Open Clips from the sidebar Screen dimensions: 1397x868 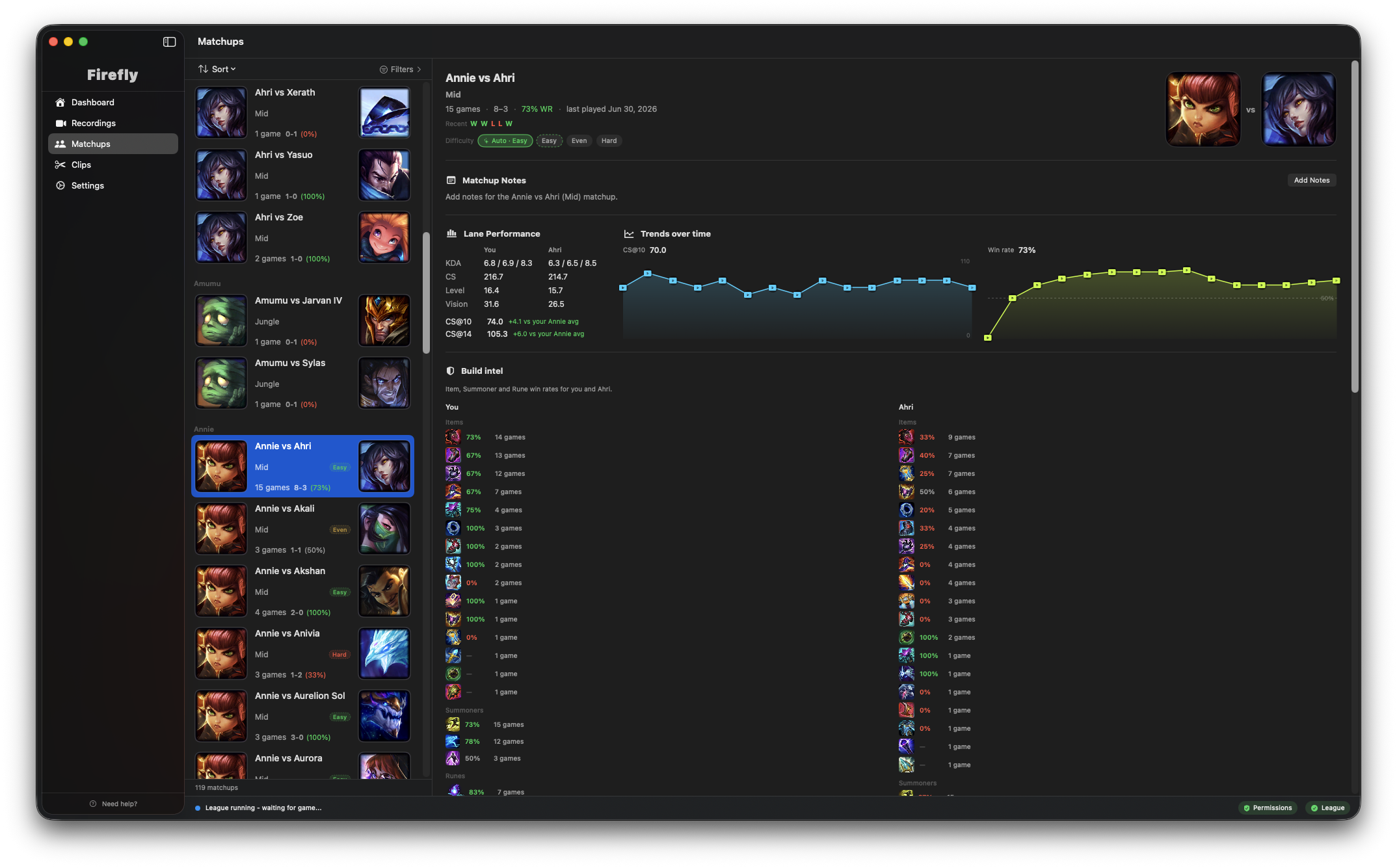pos(113,164)
